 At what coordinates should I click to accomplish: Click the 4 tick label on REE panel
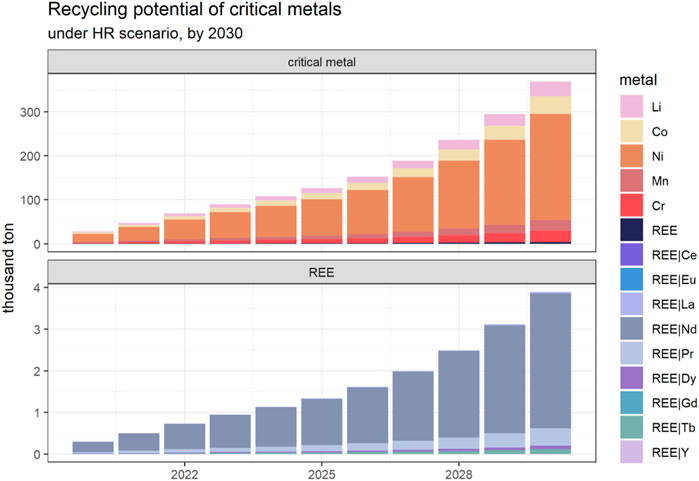click(x=37, y=288)
